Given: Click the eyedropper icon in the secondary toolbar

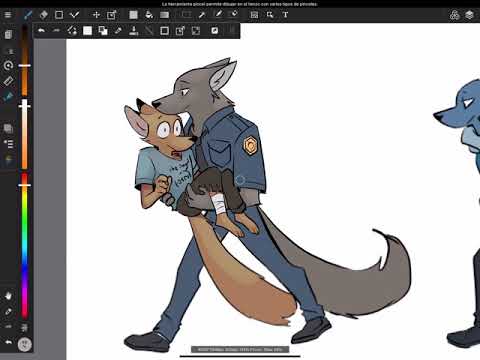Looking at the screenshot, I should tap(118, 31).
